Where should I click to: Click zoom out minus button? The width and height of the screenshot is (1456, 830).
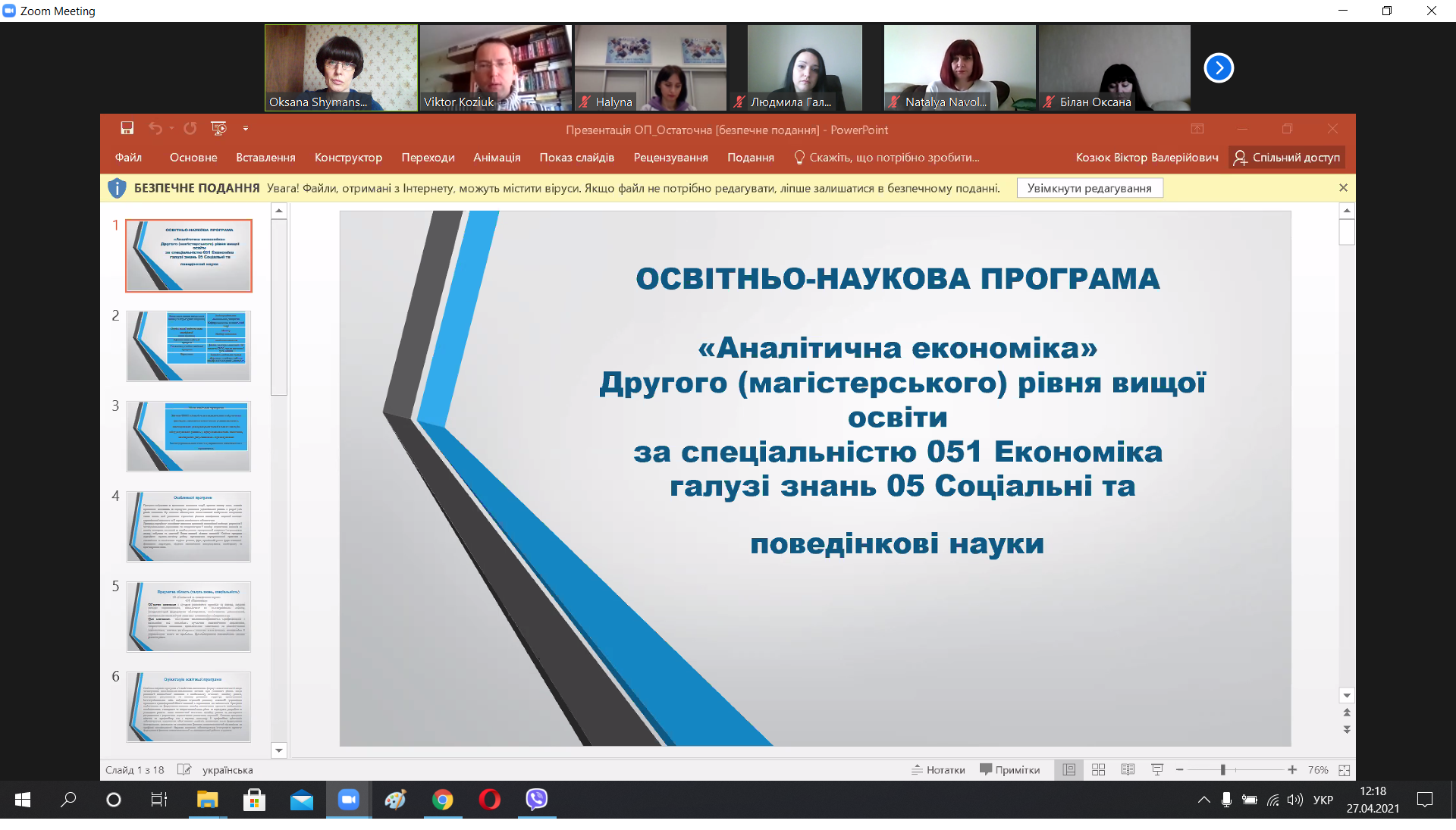coord(1179,769)
